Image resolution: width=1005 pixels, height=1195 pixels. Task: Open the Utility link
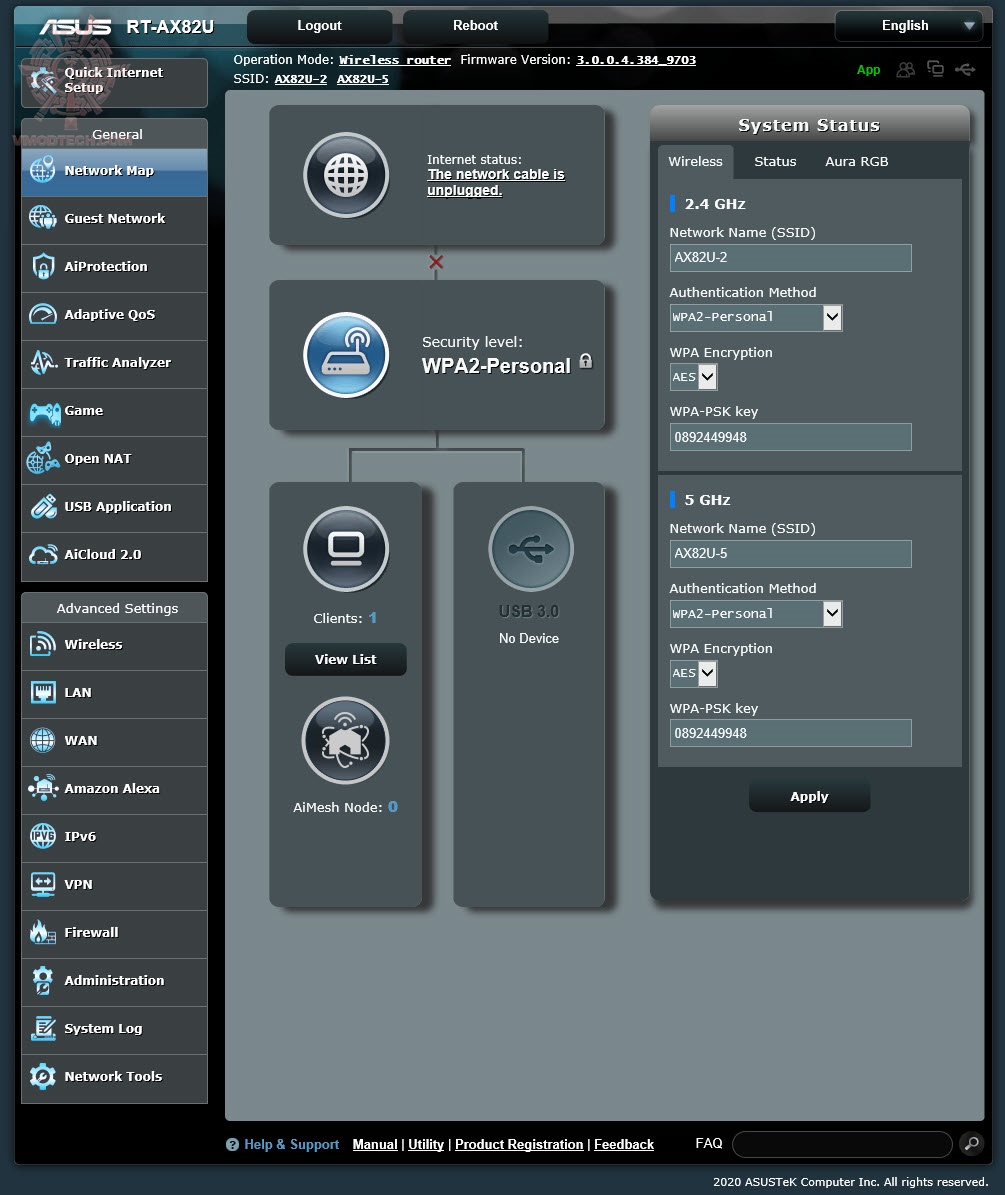(x=426, y=1144)
